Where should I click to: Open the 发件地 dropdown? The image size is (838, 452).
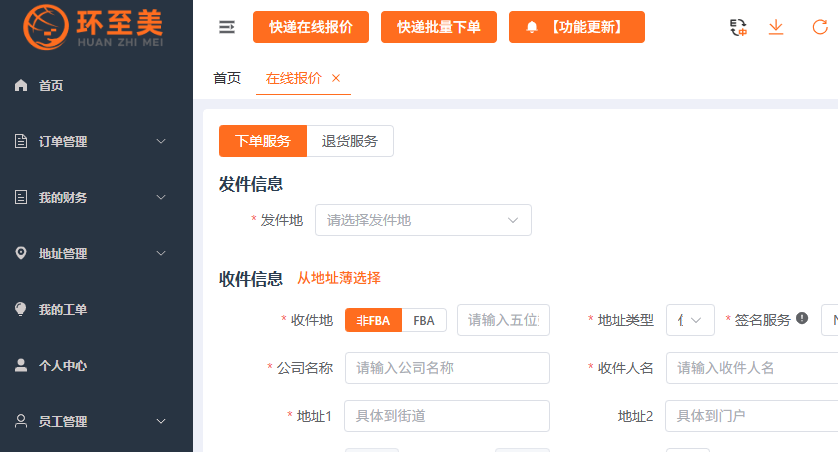[x=423, y=220]
